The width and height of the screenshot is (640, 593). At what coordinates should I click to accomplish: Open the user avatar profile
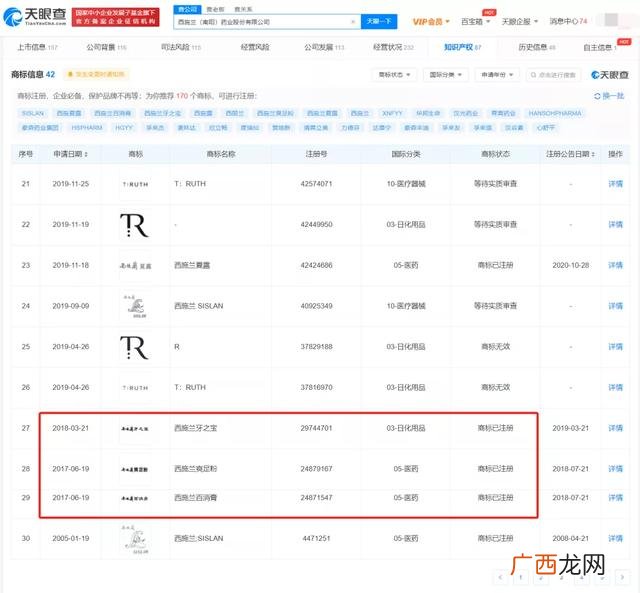pyautogui.click(x=611, y=20)
